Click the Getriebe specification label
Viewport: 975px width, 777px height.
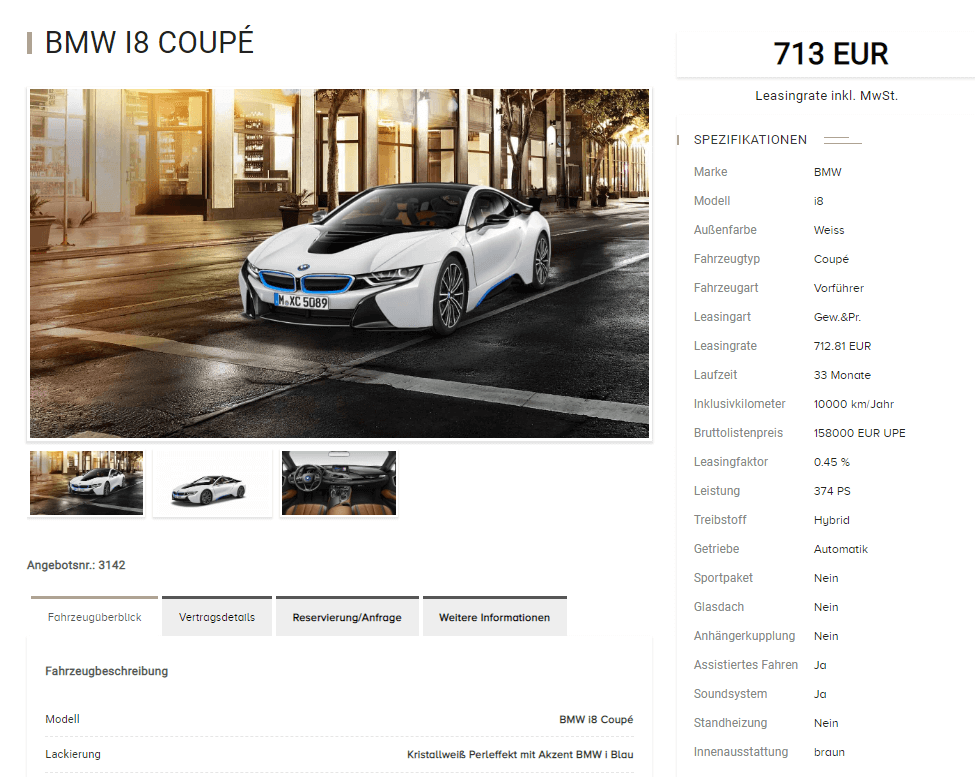(717, 549)
